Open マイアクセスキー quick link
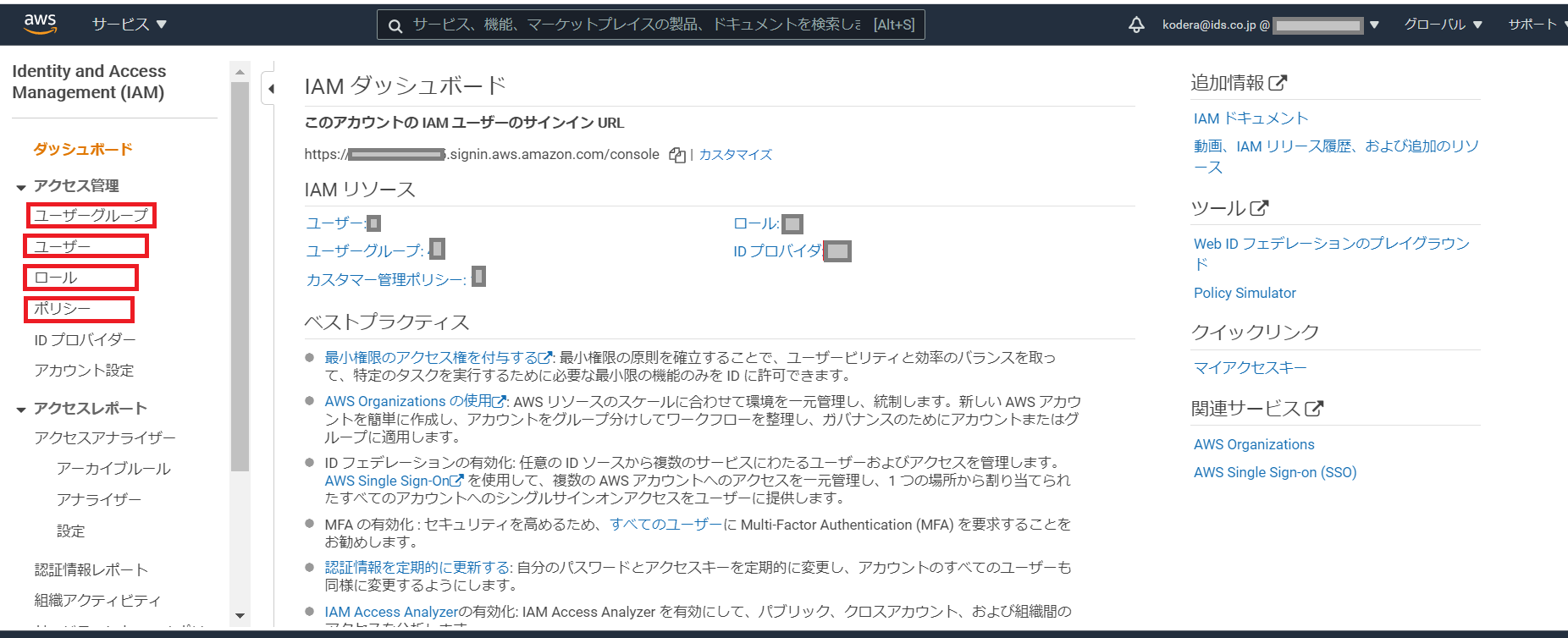1568x638 pixels. (x=1250, y=368)
